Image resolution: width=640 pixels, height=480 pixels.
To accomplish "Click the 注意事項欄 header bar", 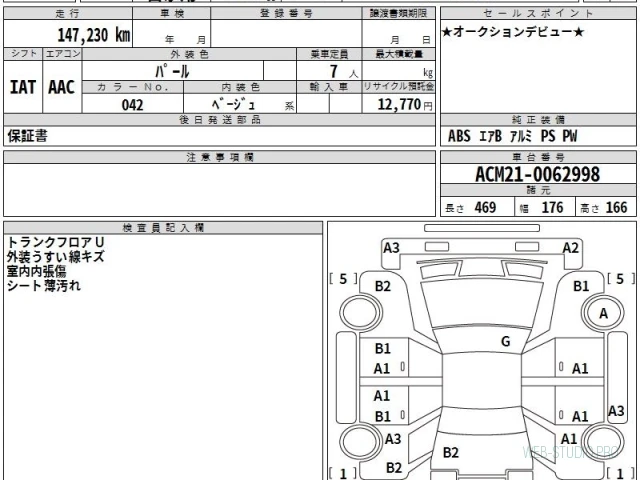I will [x=220, y=157].
